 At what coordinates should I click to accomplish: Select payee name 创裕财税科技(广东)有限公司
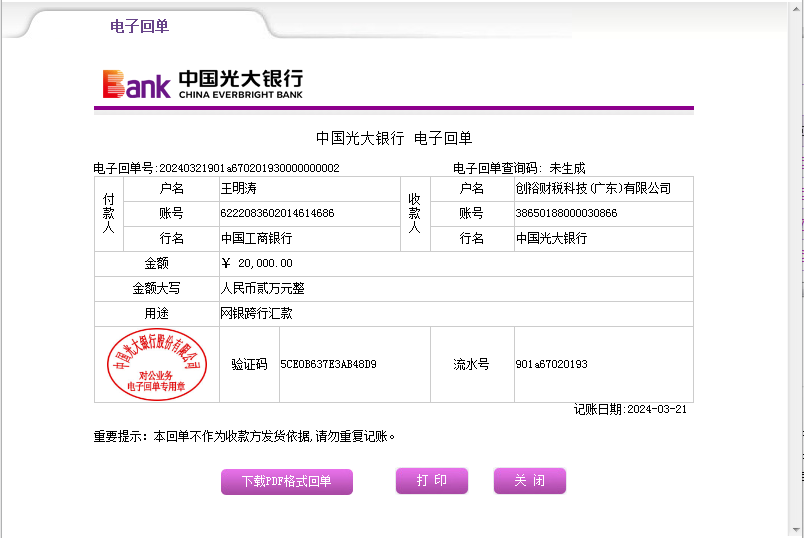click(x=593, y=188)
